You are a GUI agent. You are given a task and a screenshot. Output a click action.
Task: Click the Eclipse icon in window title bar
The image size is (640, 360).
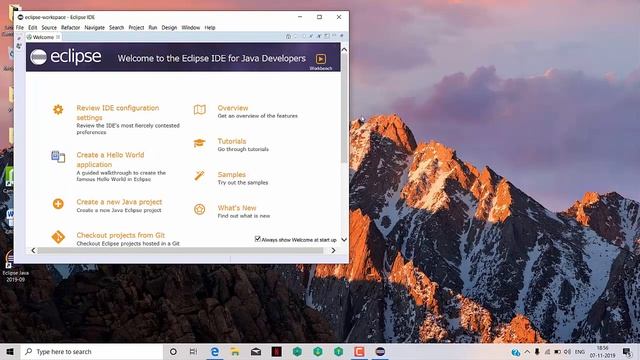[20, 17]
